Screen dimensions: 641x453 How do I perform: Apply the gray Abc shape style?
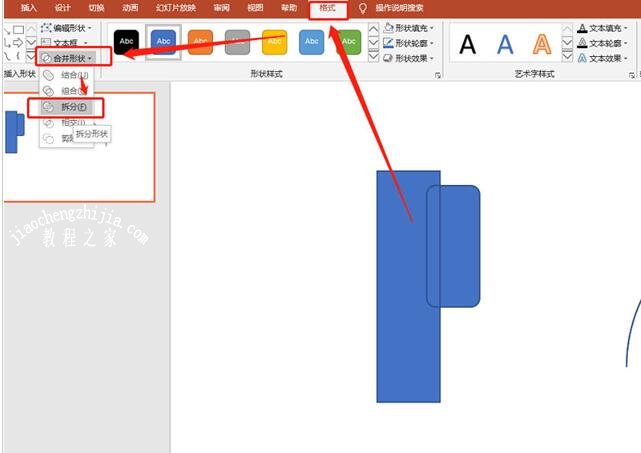tap(238, 42)
